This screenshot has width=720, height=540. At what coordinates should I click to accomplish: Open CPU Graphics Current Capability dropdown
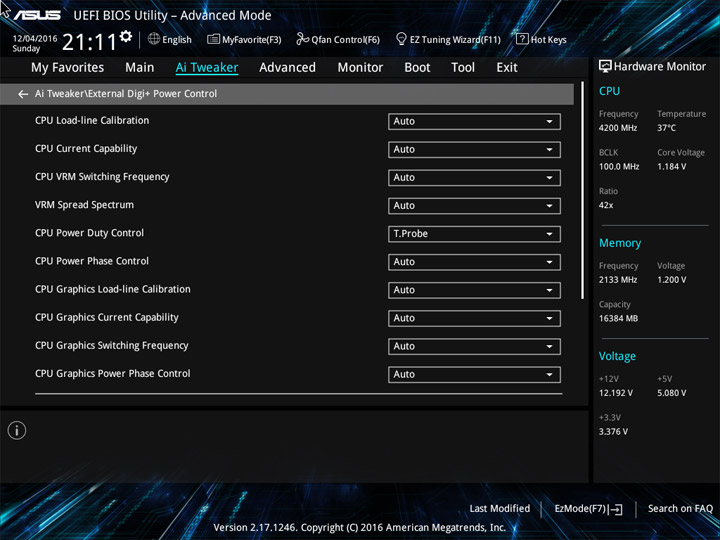(474, 318)
